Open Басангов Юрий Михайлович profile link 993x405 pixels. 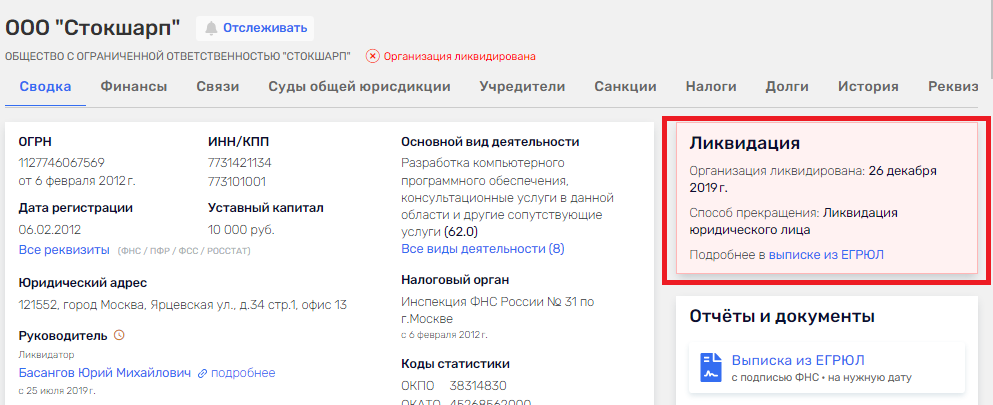click(x=104, y=373)
